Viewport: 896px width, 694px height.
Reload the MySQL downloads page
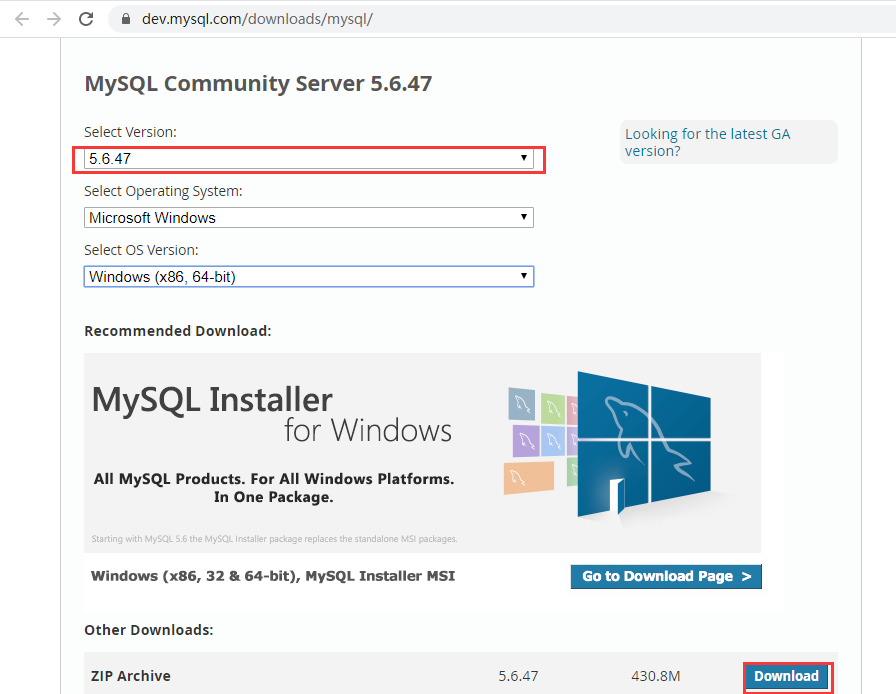click(x=86, y=19)
